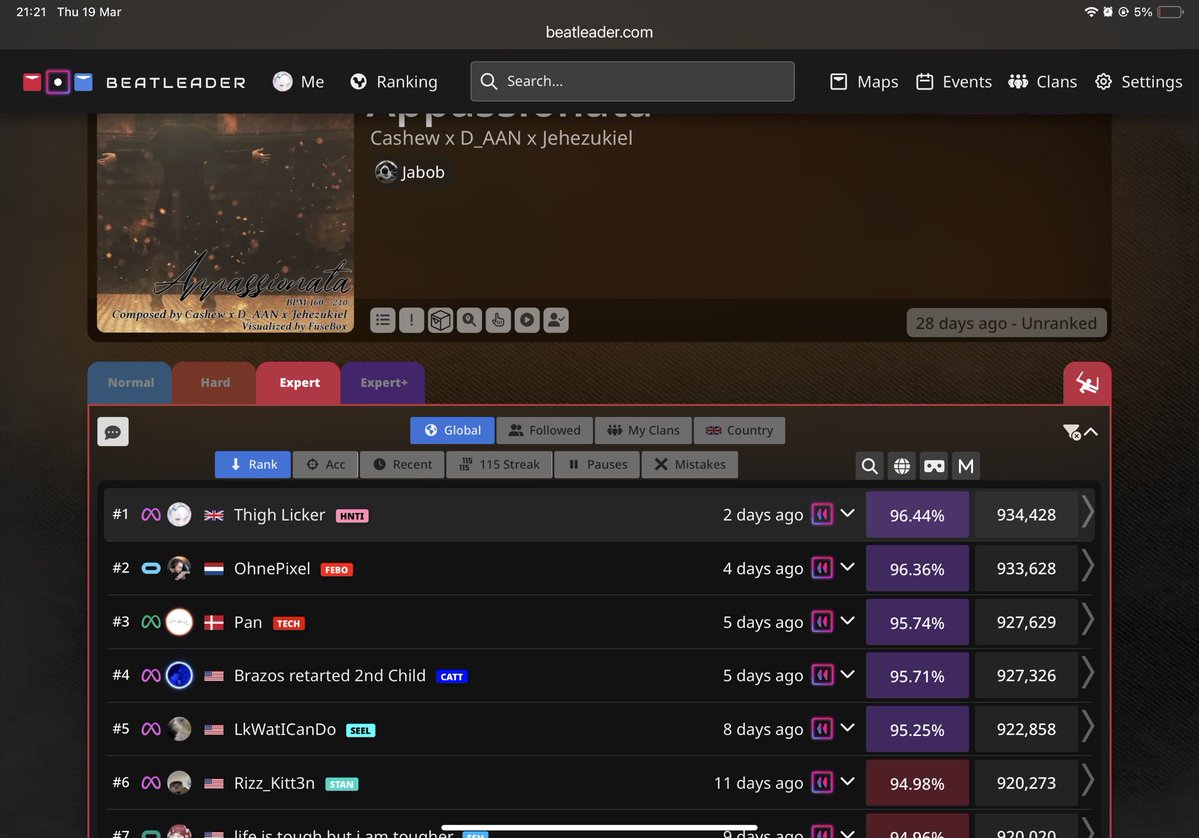Viewport: 1199px width, 838px height.
Task: Collapse the leaderboard filters with the up chevron
Action: click(1091, 432)
